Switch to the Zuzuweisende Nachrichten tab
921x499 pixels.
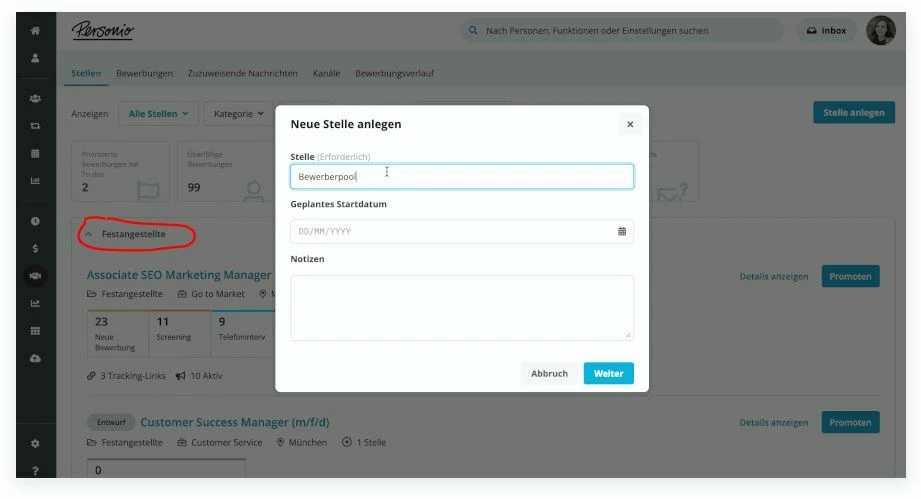(x=243, y=73)
